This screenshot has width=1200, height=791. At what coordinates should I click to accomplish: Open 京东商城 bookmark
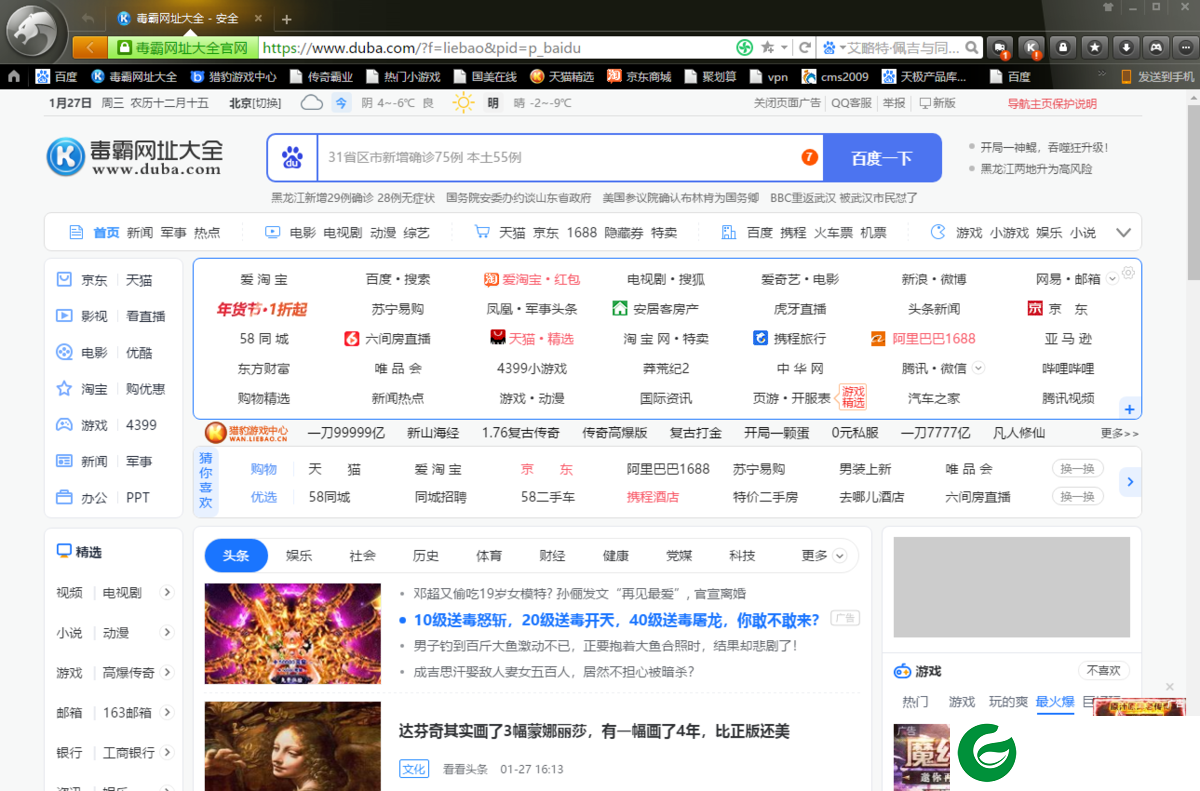pyautogui.click(x=638, y=76)
